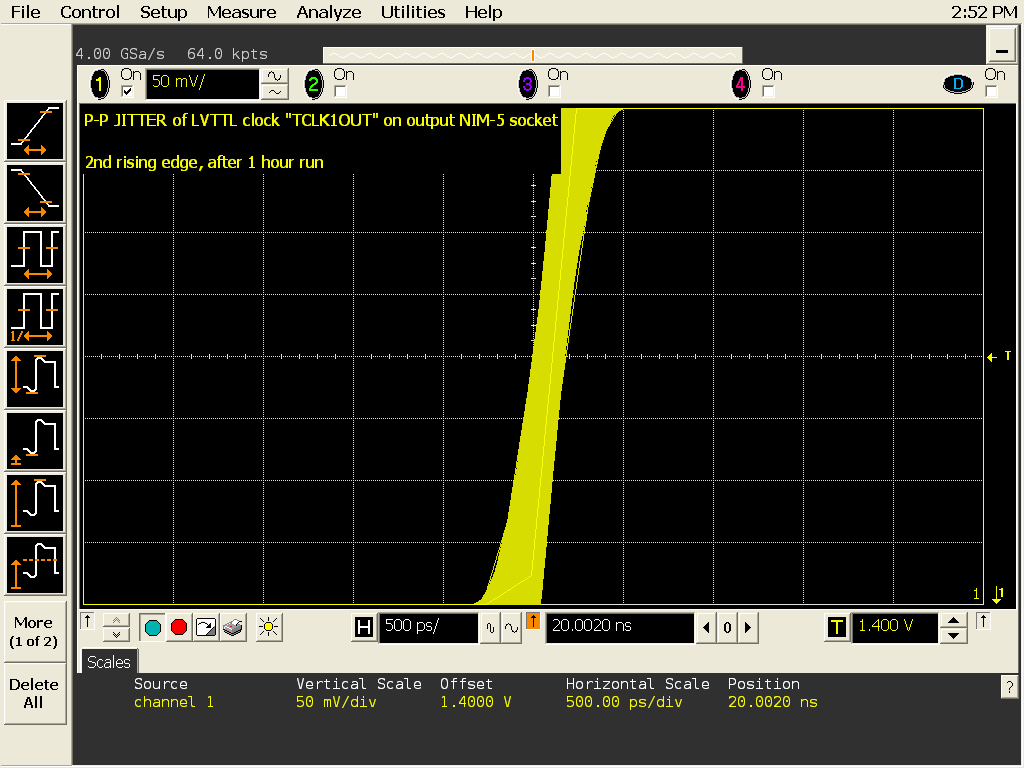The height and width of the screenshot is (768, 1024).
Task: Click the 20.0020 ns horizontal position field
Action: pyautogui.click(x=618, y=627)
